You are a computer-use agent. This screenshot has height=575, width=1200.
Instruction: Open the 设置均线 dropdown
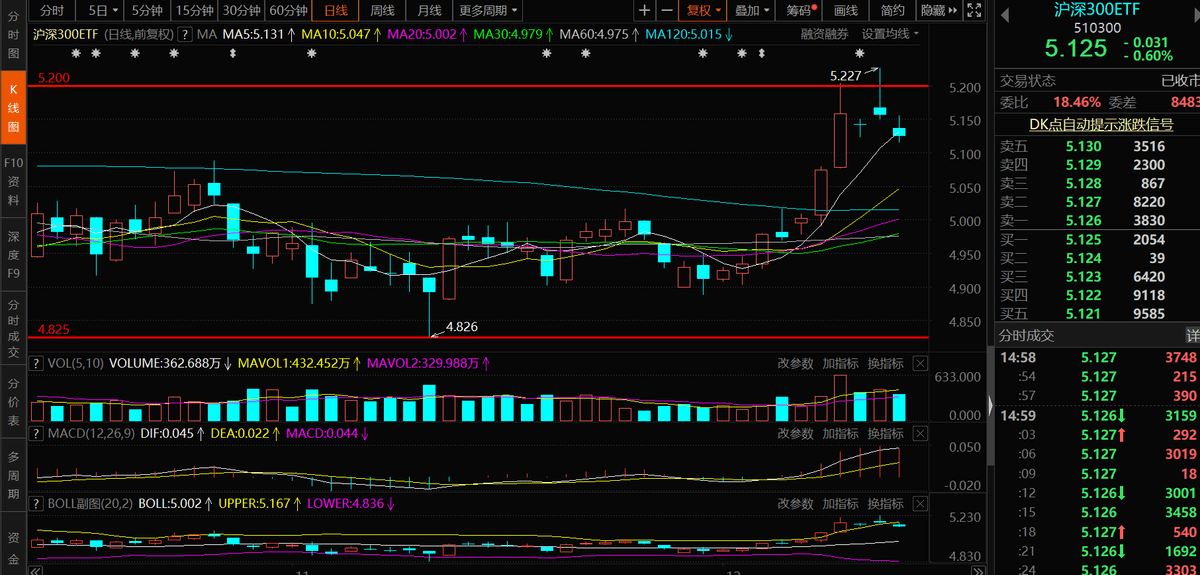(x=891, y=34)
